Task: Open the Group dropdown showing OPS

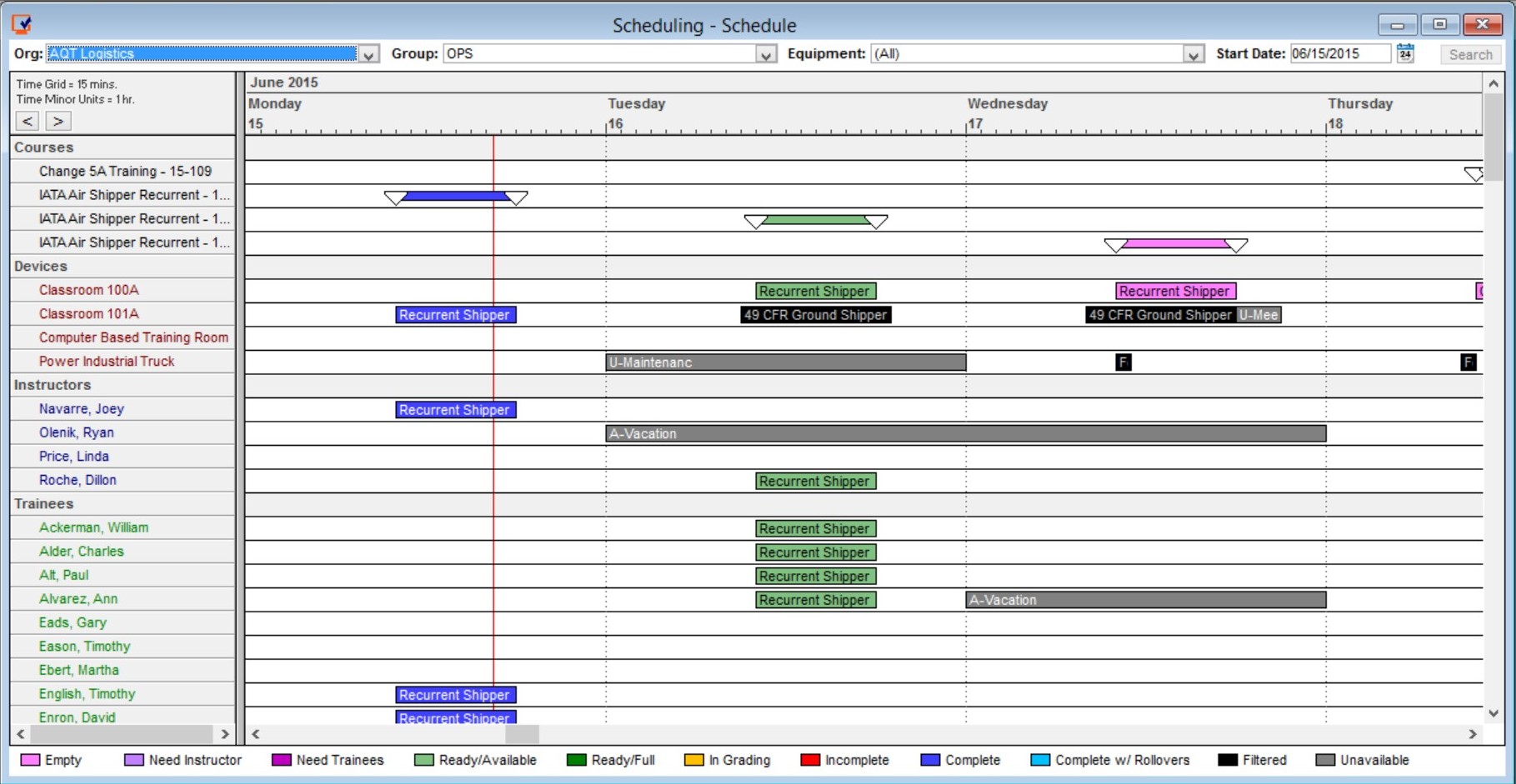Action: 766,53
